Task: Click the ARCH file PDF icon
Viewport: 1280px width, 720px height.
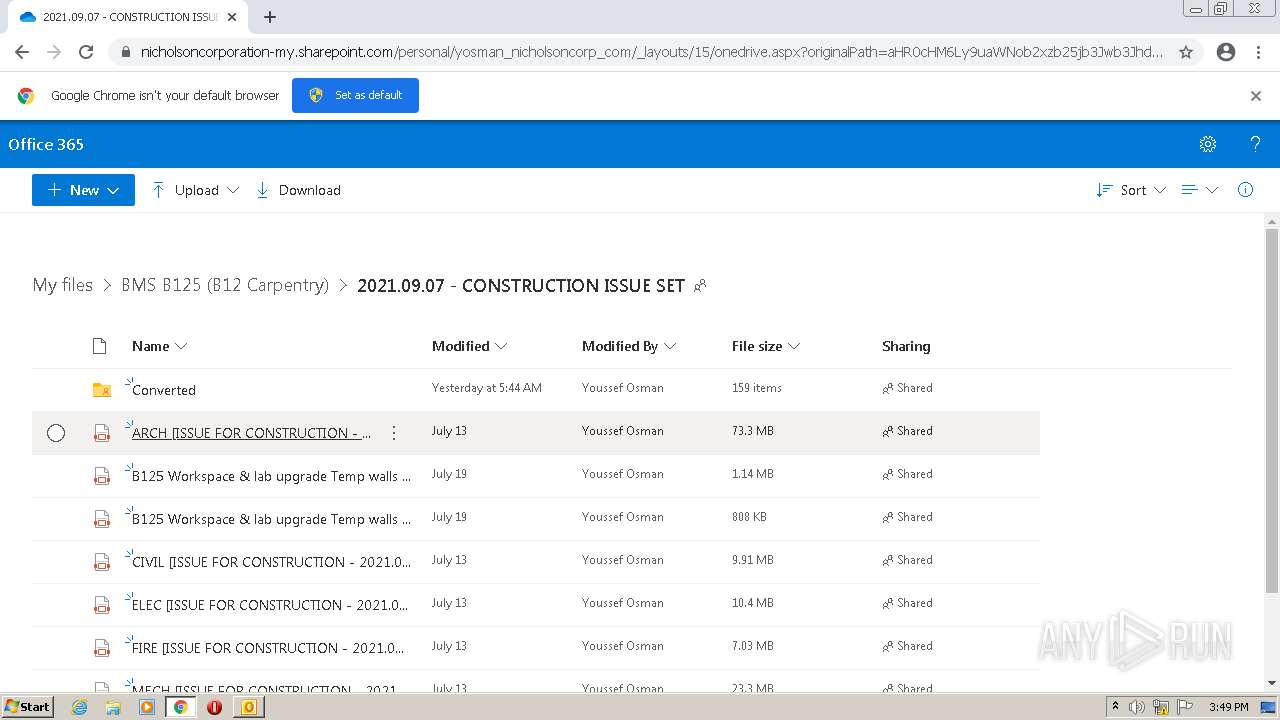Action: click(101, 433)
